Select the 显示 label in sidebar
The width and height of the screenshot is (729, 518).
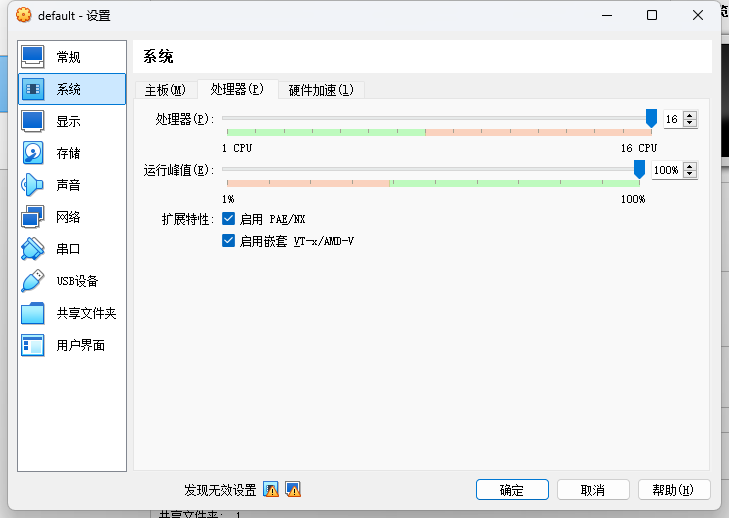(x=68, y=121)
